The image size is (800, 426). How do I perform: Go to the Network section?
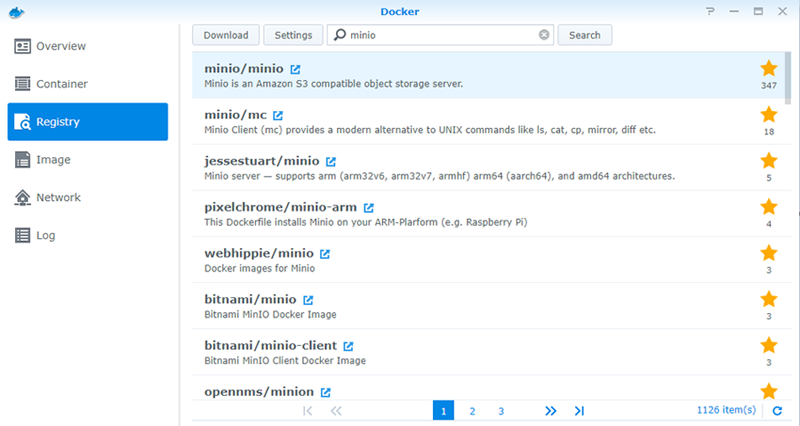[88, 197]
